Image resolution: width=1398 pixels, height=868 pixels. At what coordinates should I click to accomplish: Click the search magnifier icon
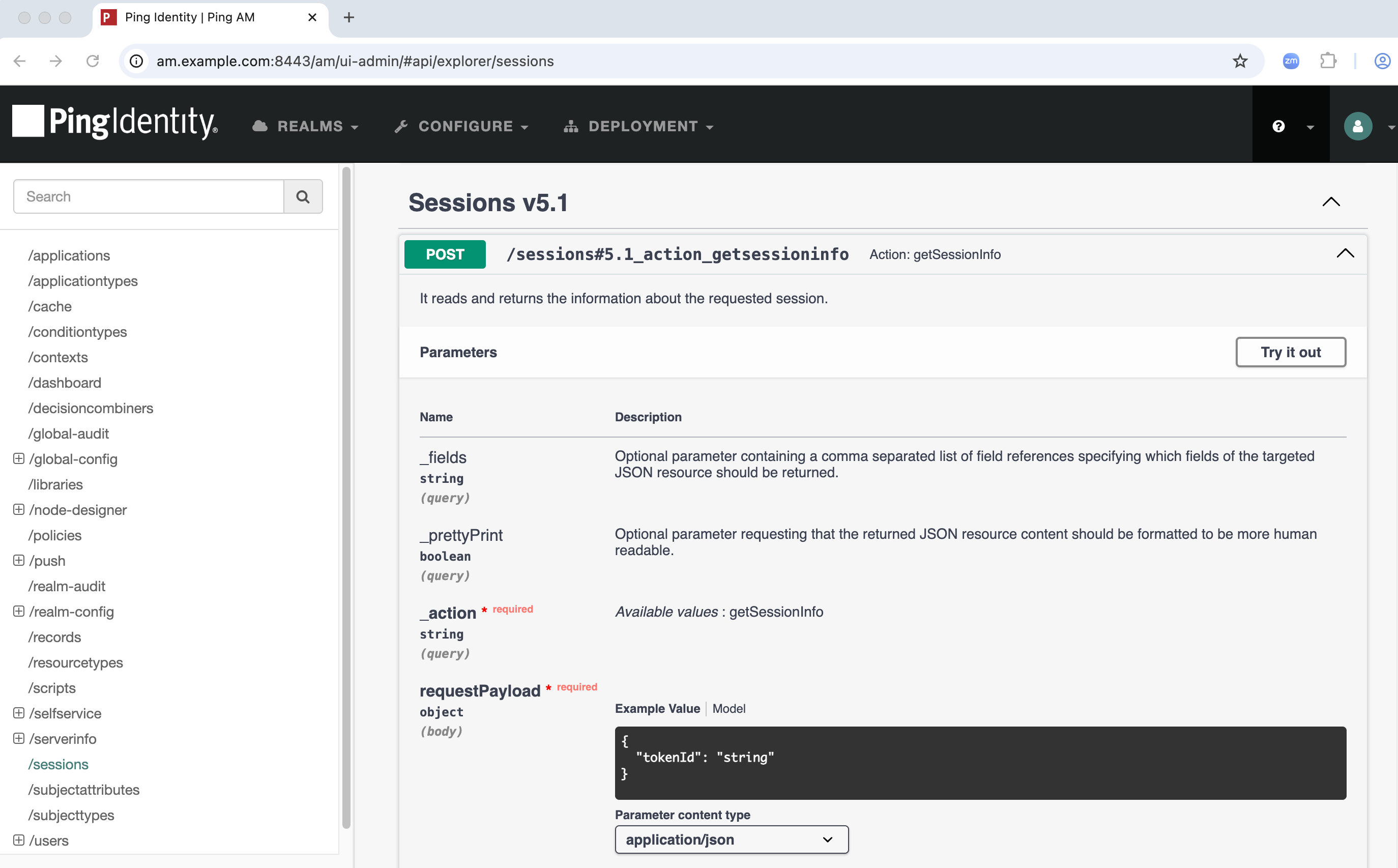click(x=303, y=196)
